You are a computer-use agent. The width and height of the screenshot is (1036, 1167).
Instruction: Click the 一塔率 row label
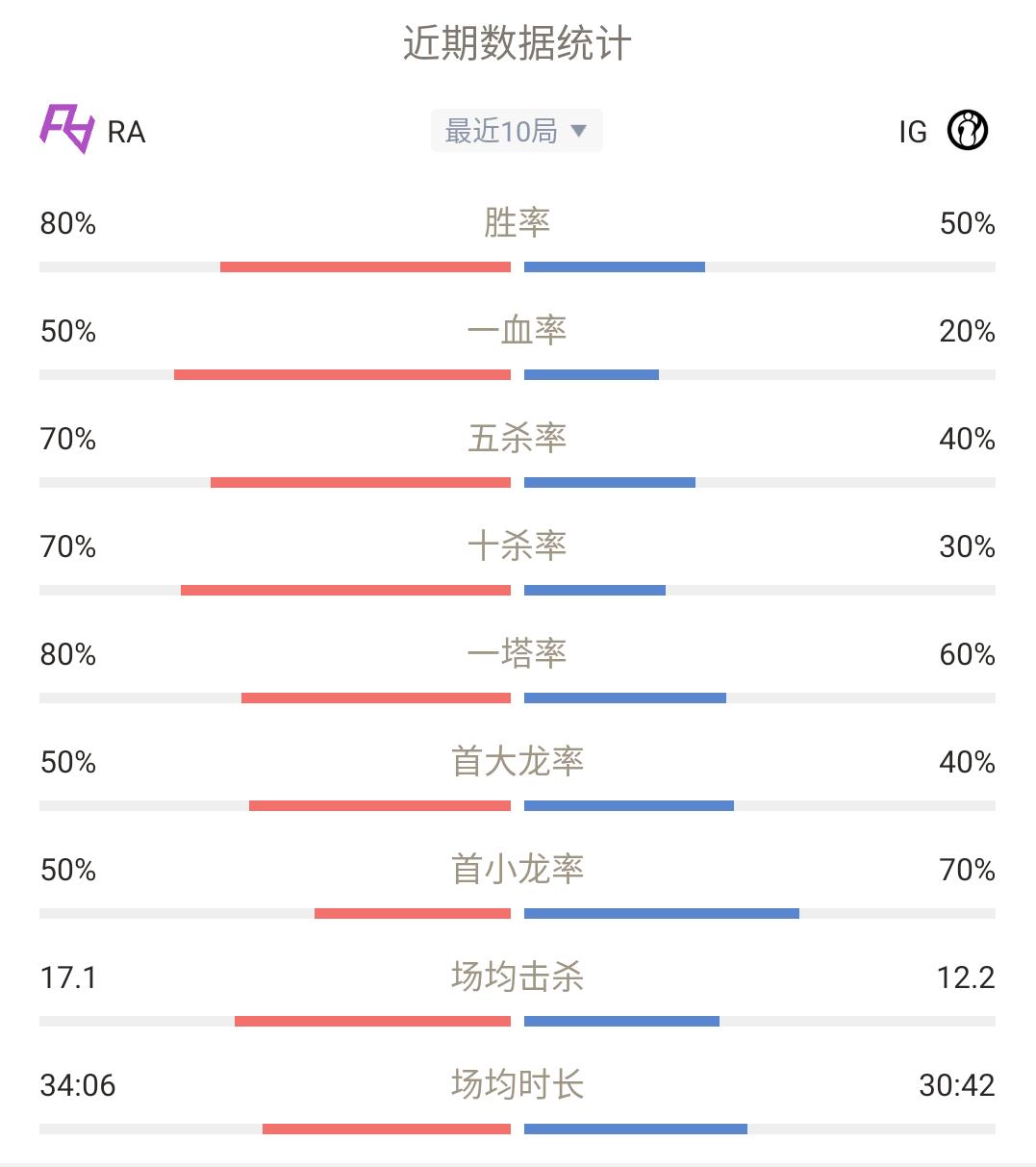518,654
